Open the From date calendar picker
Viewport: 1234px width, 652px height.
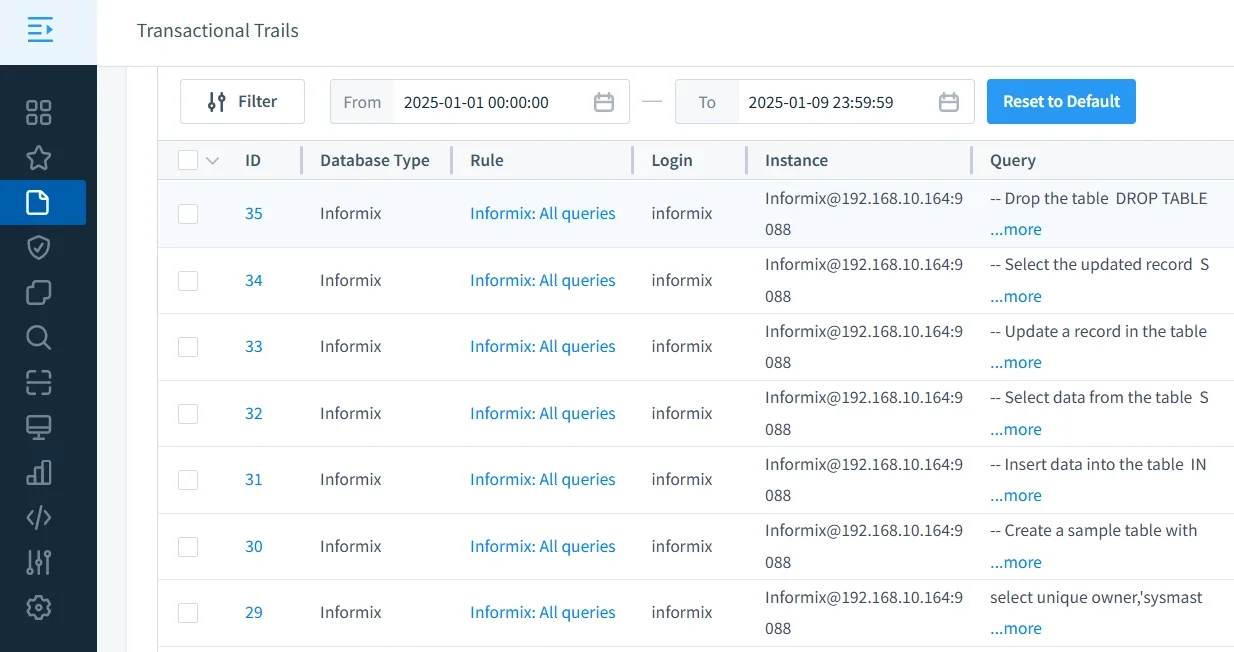[604, 101]
